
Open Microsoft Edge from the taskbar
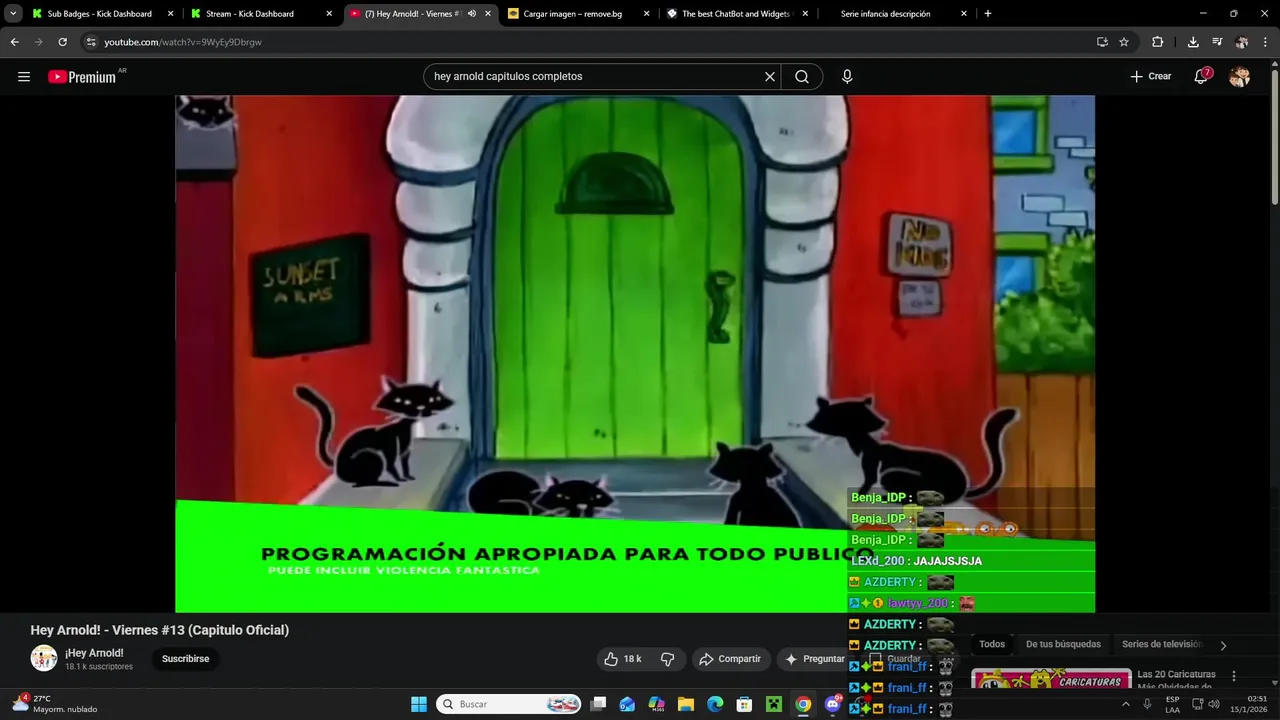point(715,704)
